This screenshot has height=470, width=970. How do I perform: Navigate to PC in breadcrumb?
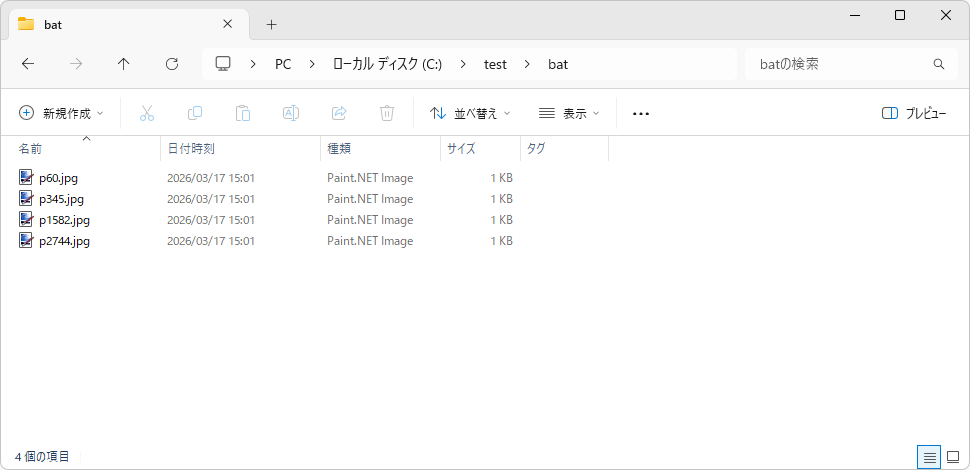pos(283,64)
